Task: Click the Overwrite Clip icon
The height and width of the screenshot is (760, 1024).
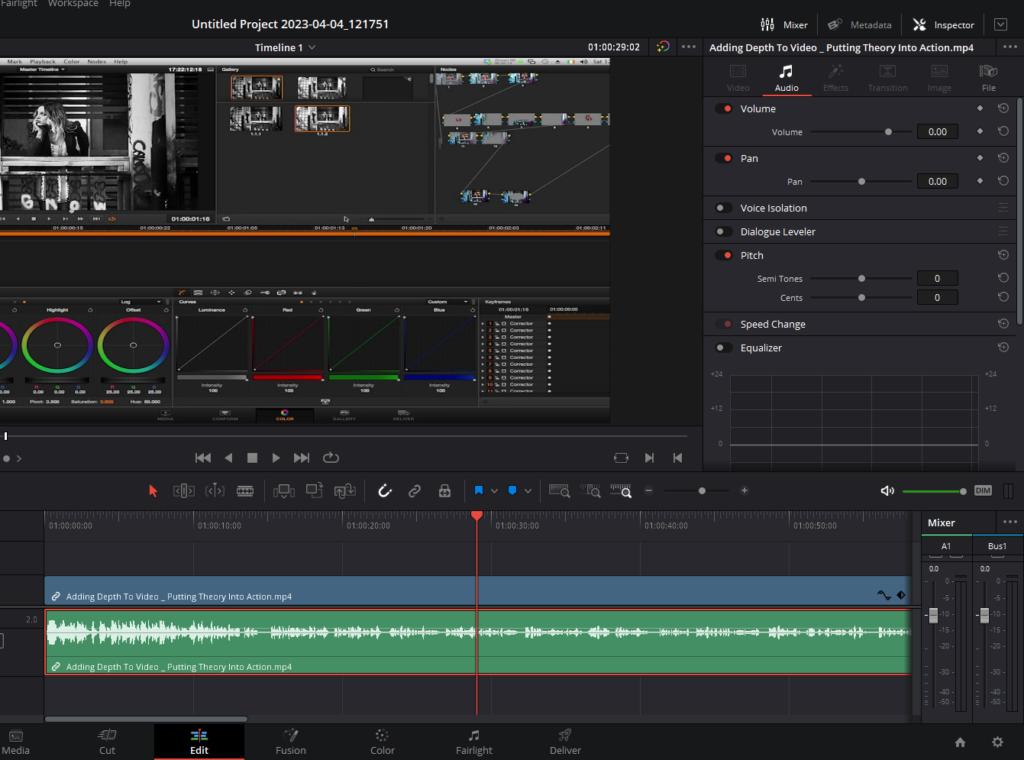Action: point(314,490)
